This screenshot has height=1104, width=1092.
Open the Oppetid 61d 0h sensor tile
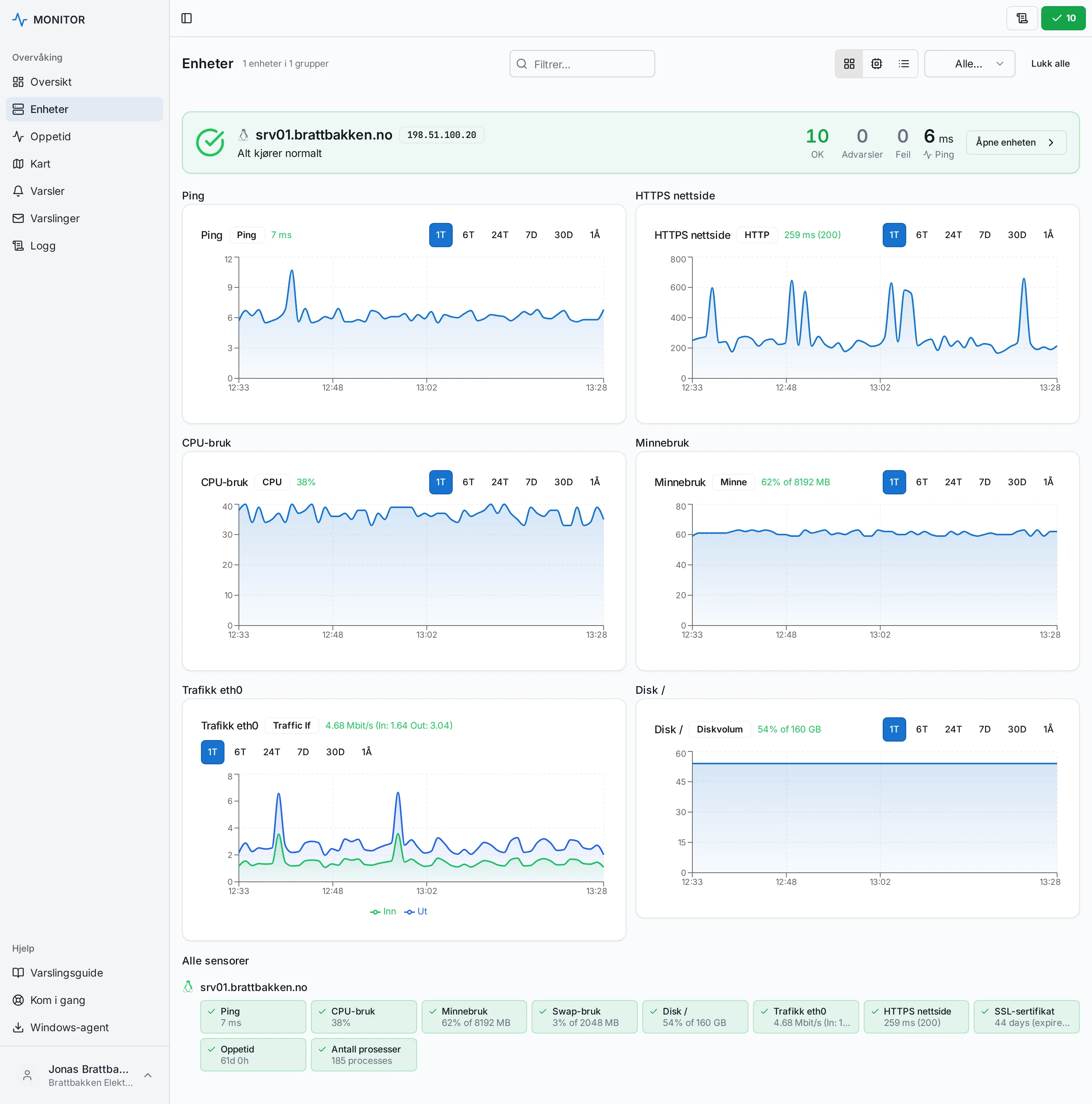(x=253, y=1055)
